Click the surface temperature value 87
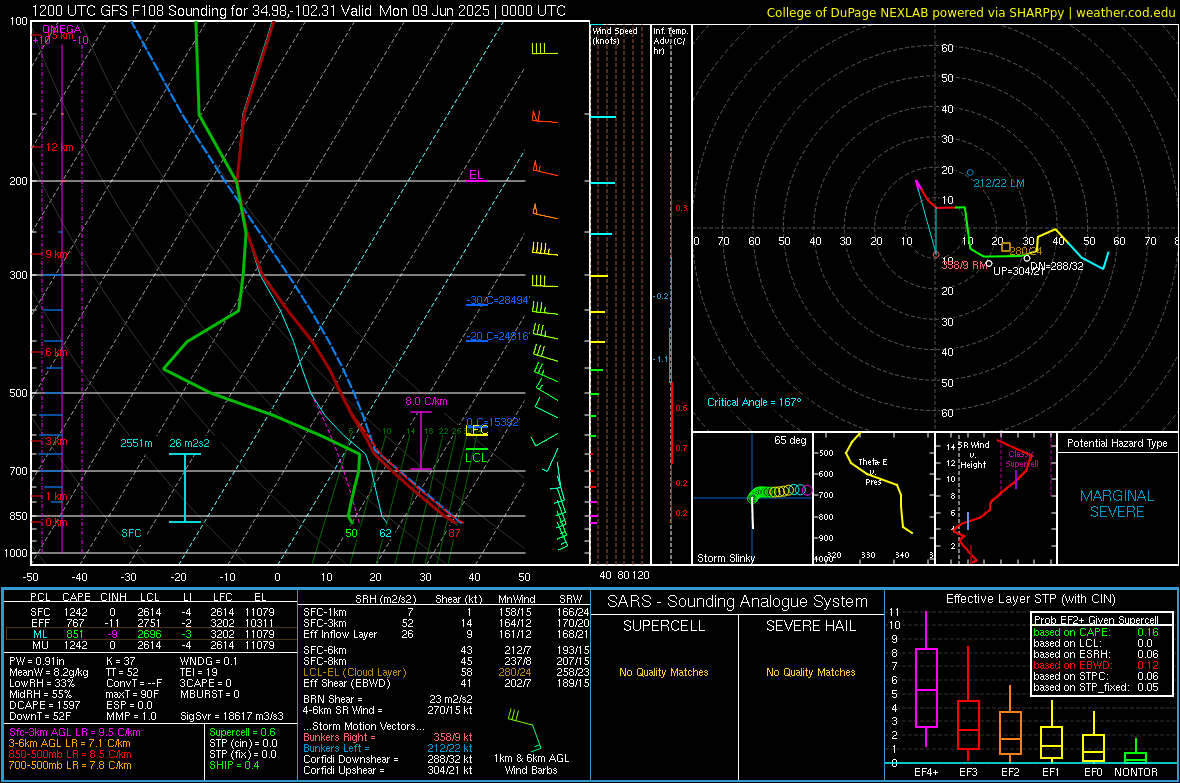The height and width of the screenshot is (783, 1180). click(x=454, y=533)
